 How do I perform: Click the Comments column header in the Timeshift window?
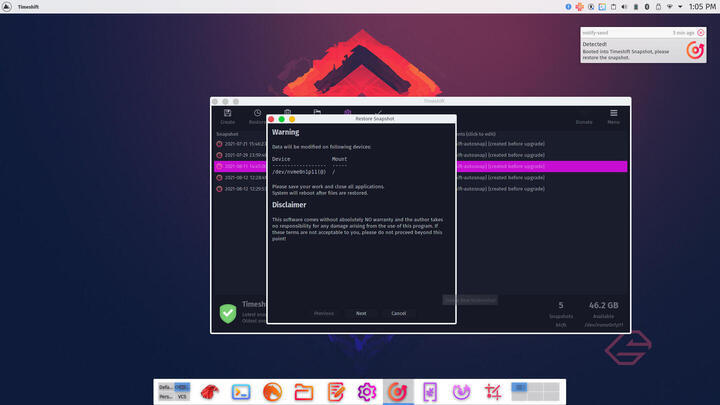pos(475,134)
